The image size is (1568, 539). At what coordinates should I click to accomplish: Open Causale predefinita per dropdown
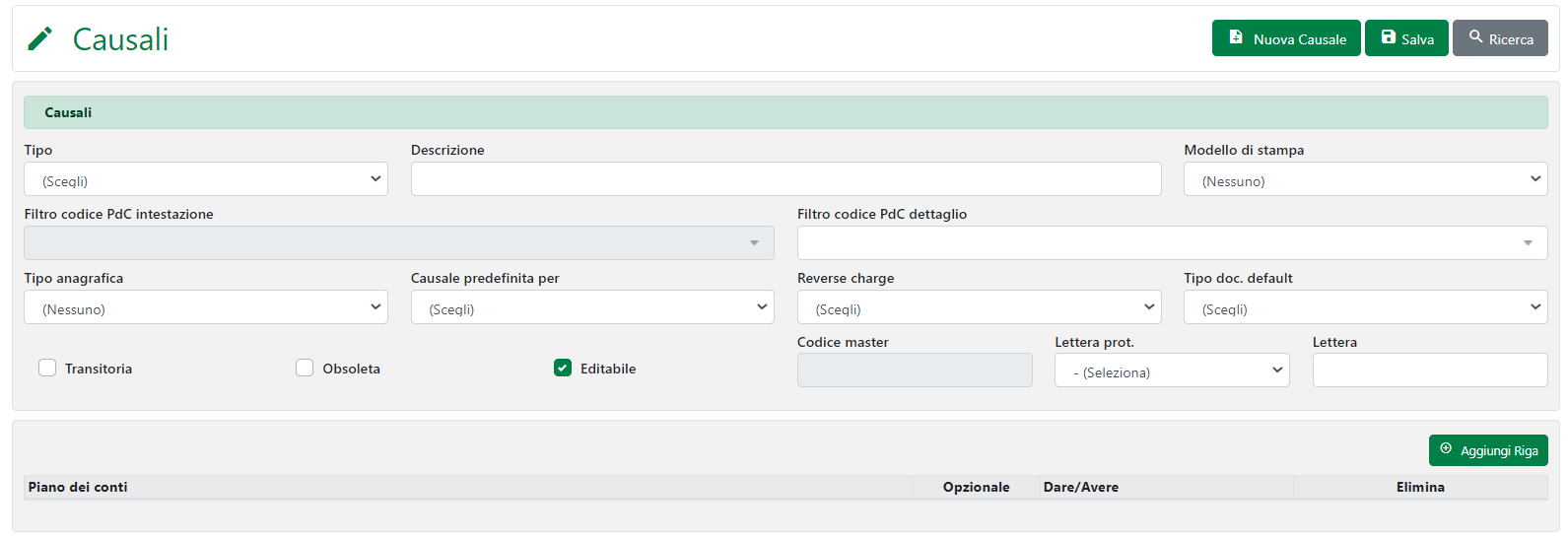(x=591, y=307)
